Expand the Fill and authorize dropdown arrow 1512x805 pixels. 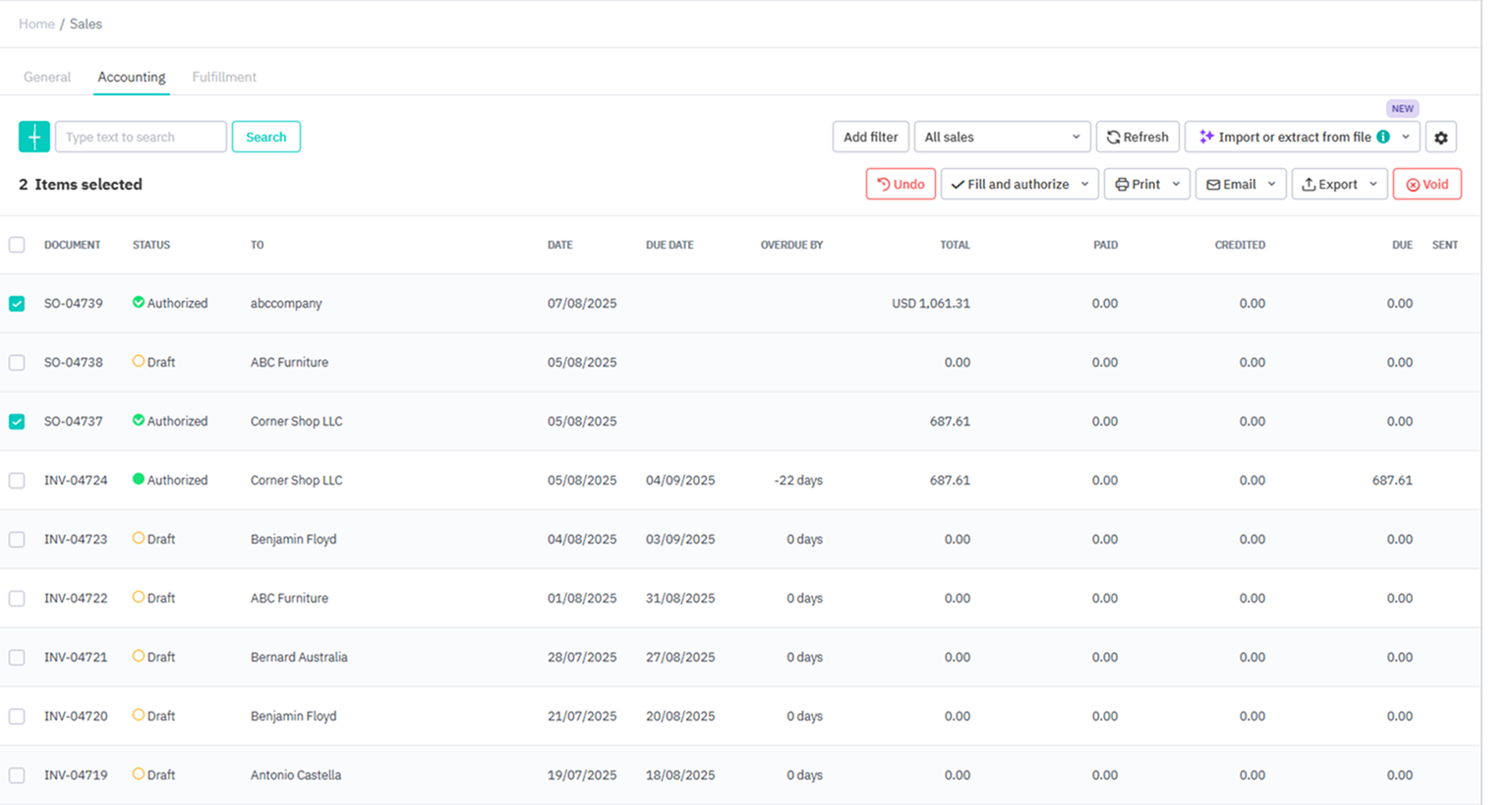pyautogui.click(x=1085, y=184)
